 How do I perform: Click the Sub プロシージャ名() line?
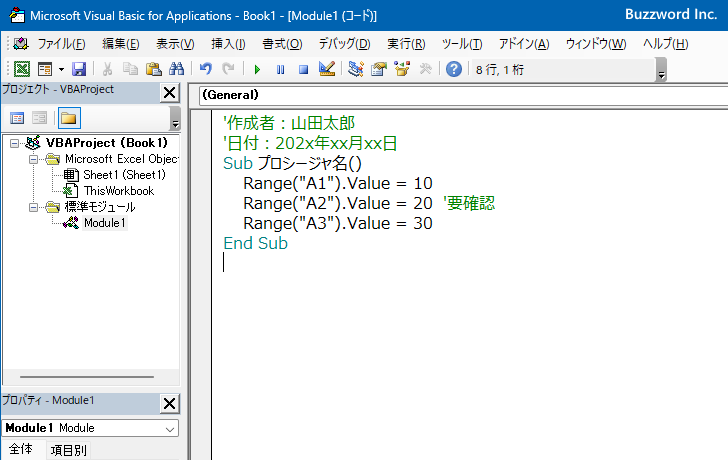tap(292, 163)
